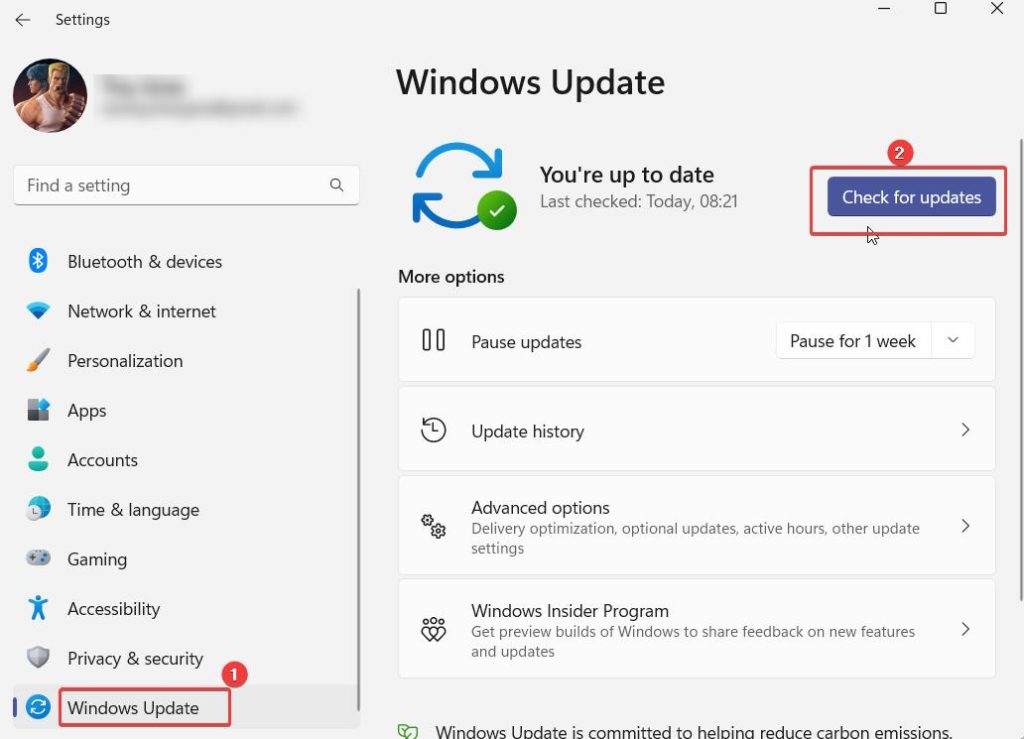1024x739 pixels.
Task: Expand Windows Insider Program chevron
Action: (965, 629)
